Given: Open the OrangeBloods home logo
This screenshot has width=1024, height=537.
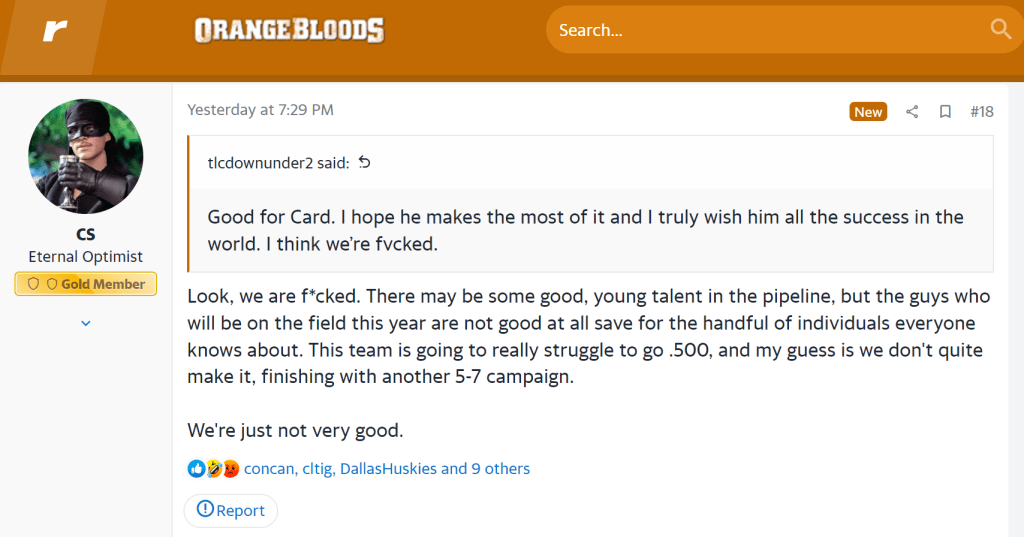Looking at the screenshot, I should point(289,31).
